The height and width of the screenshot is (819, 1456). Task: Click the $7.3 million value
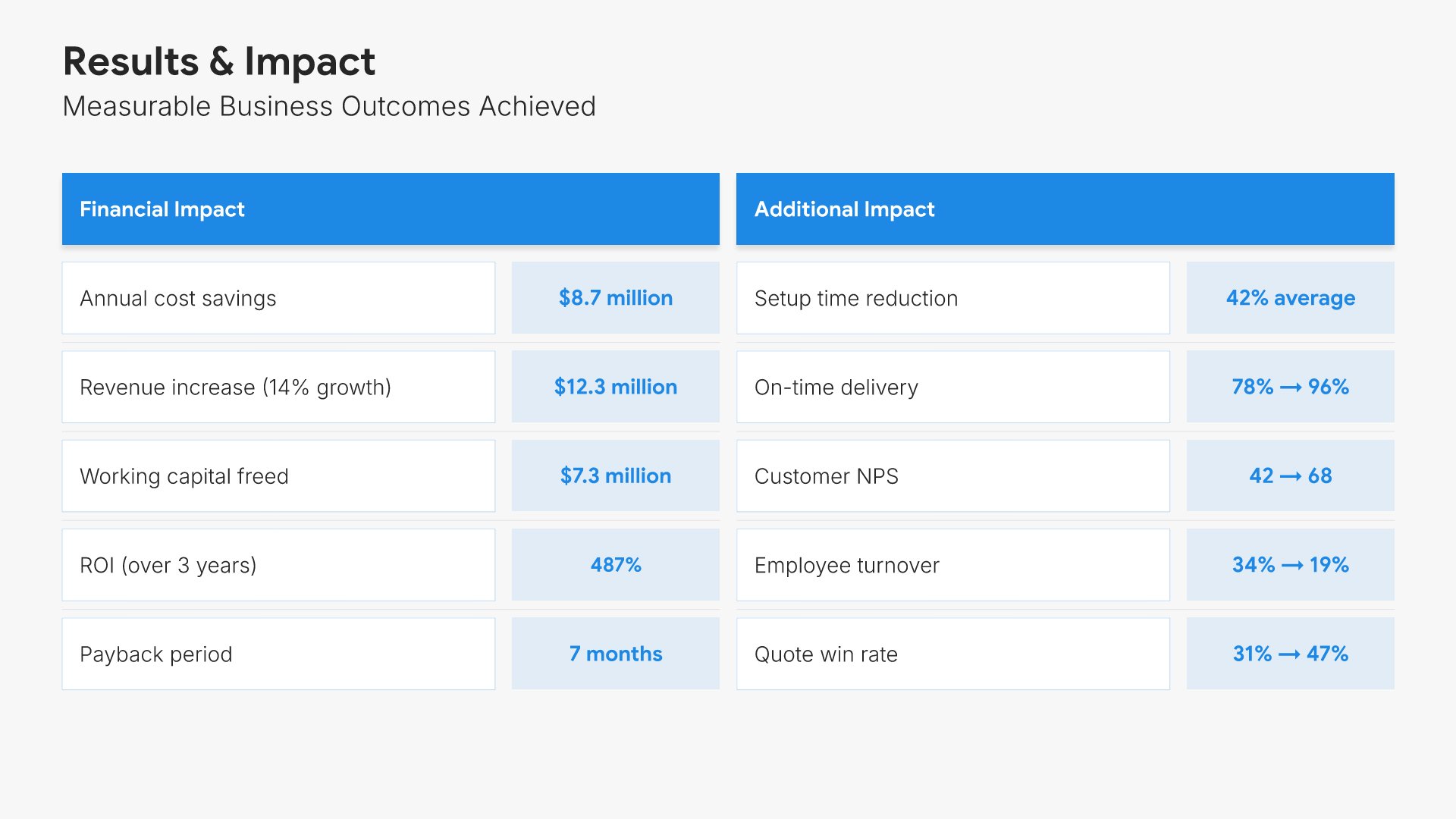pos(615,476)
